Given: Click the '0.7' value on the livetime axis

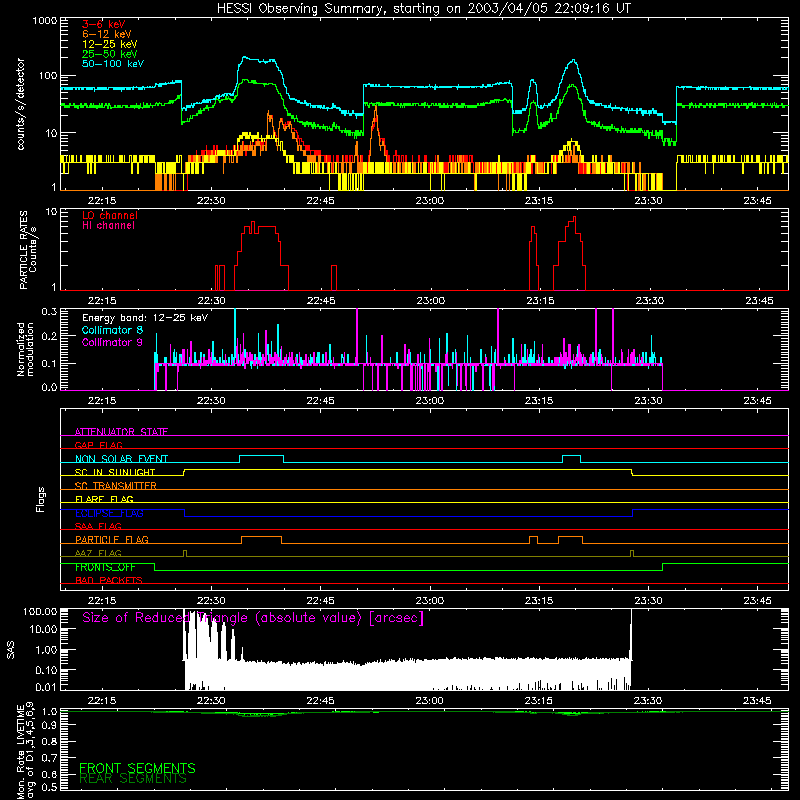Looking at the screenshot, I should [x=49, y=757].
